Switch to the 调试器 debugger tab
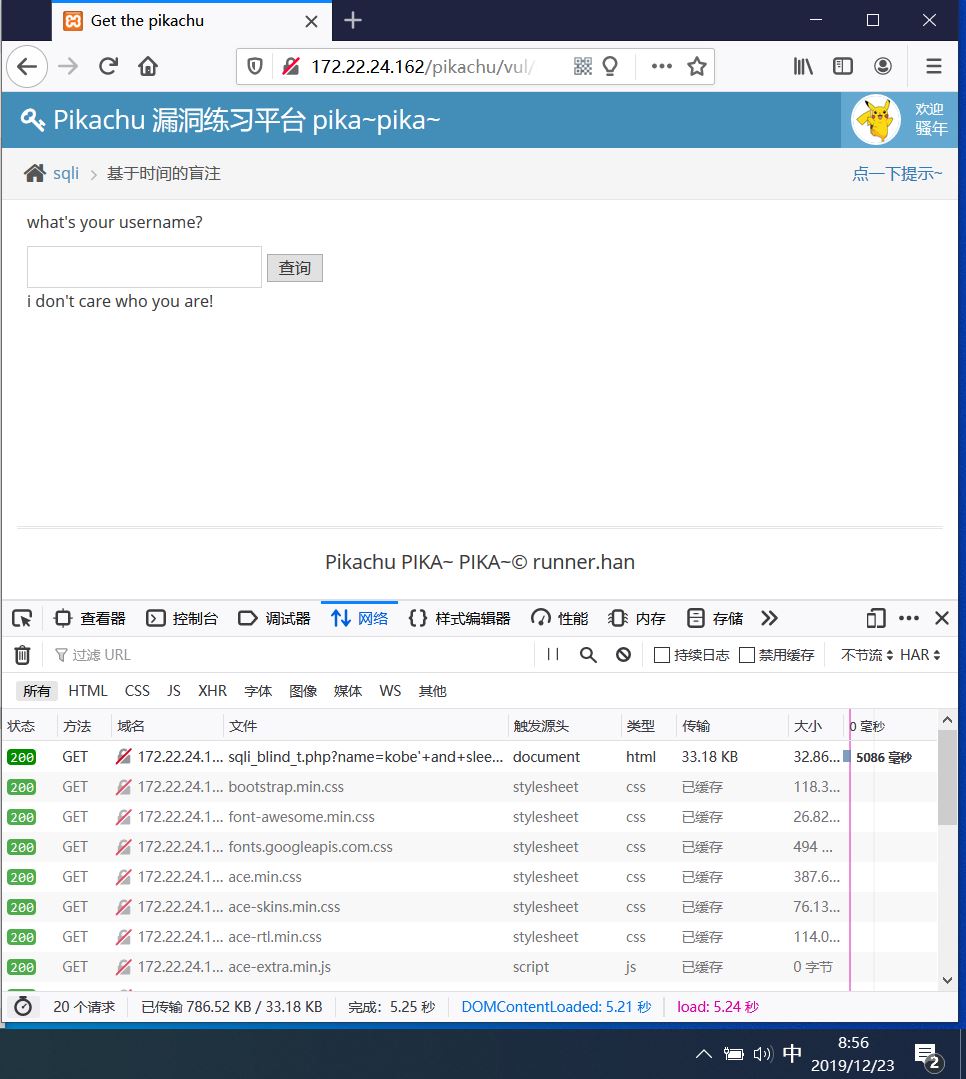This screenshot has width=966, height=1079. point(275,619)
